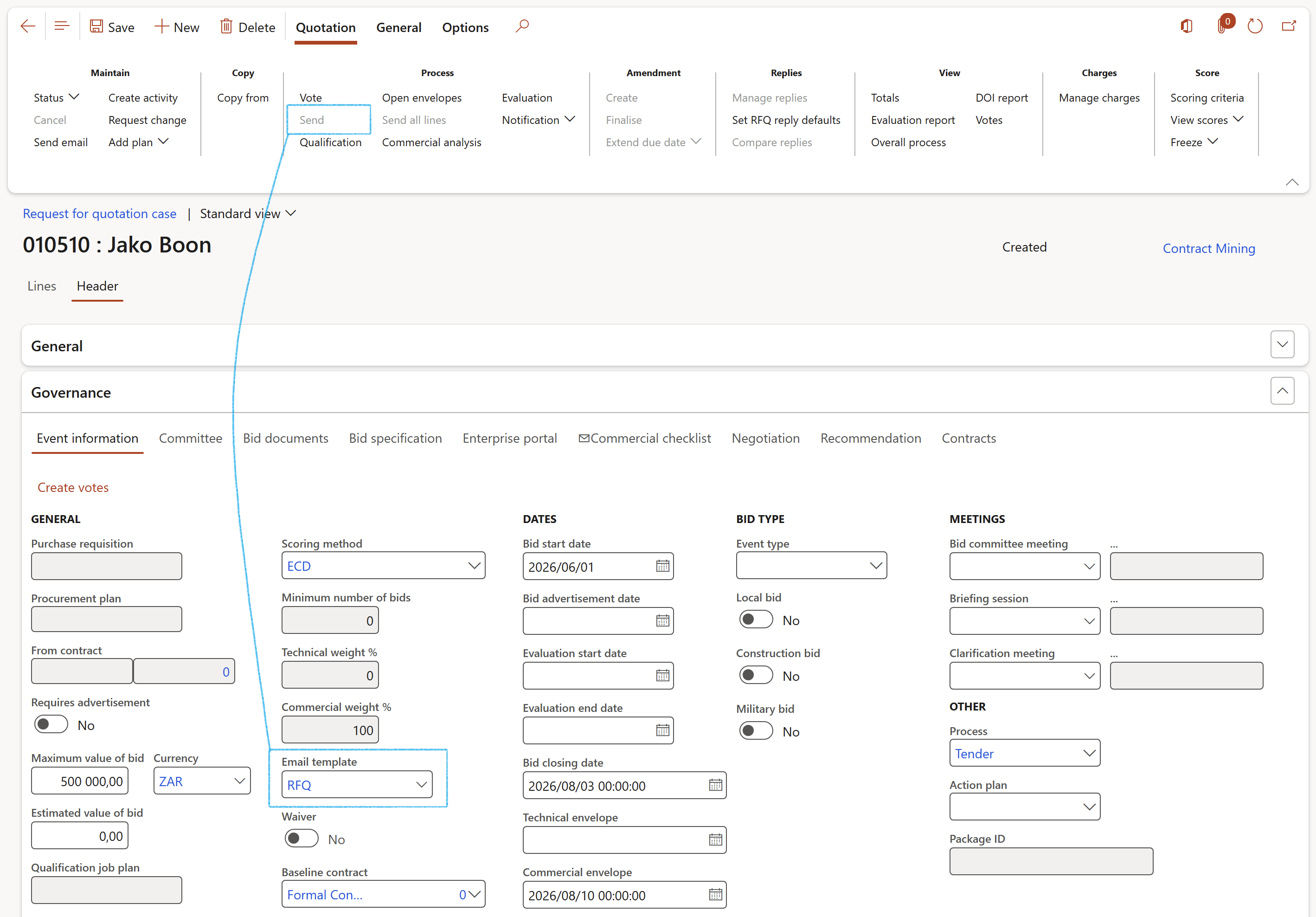Click the back arrow icon

click(27, 26)
